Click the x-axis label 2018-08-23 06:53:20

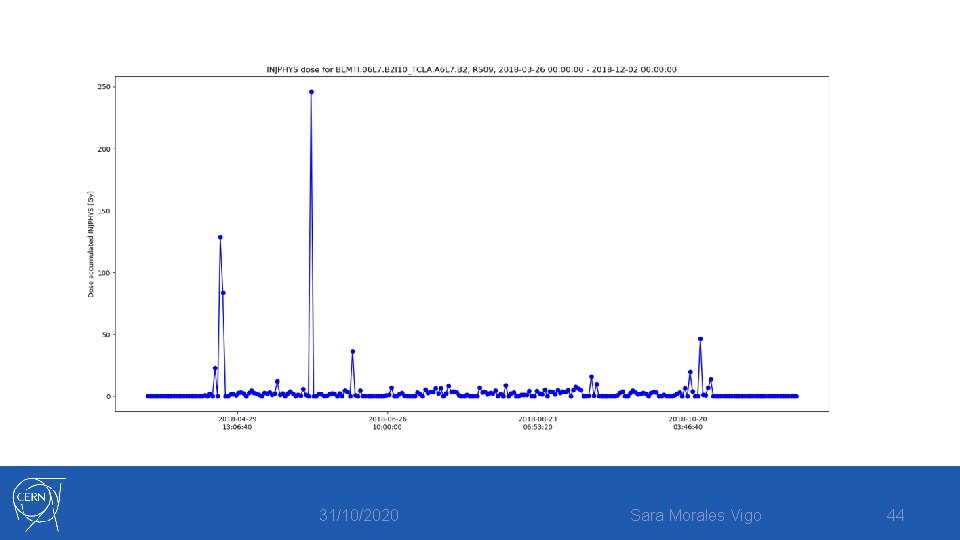point(538,423)
